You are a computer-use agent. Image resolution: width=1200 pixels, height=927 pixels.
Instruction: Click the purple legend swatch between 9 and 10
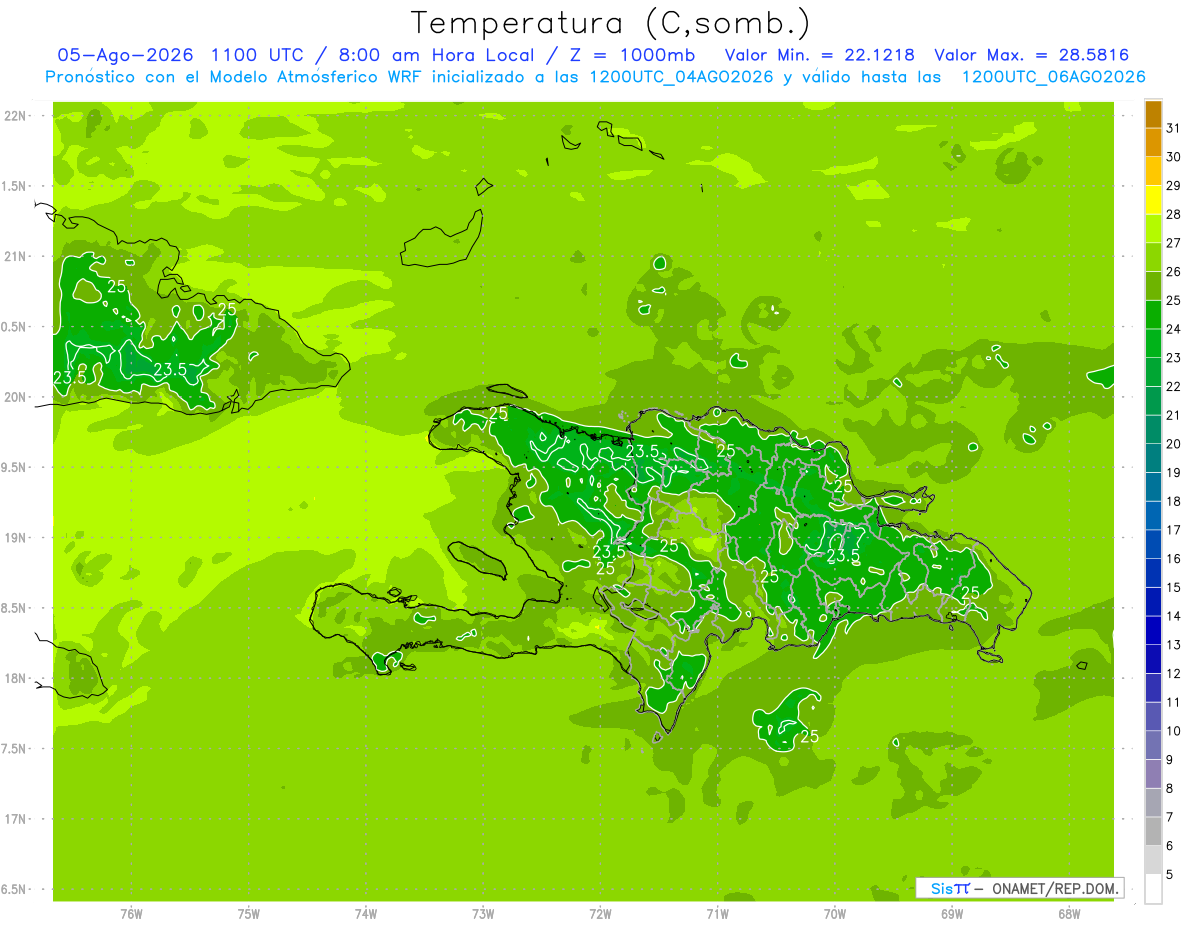pos(1153,745)
